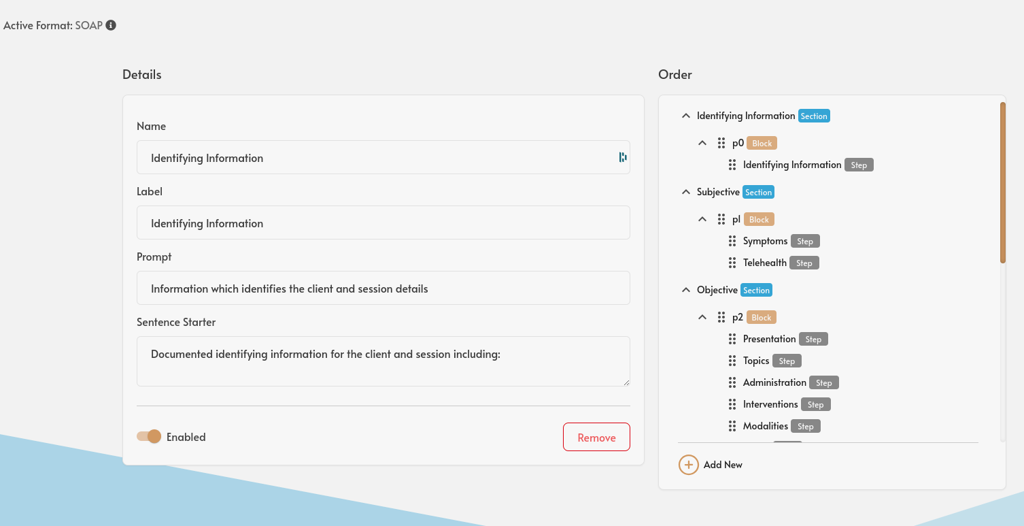
Task: Select the Interventions step
Action: tap(771, 404)
